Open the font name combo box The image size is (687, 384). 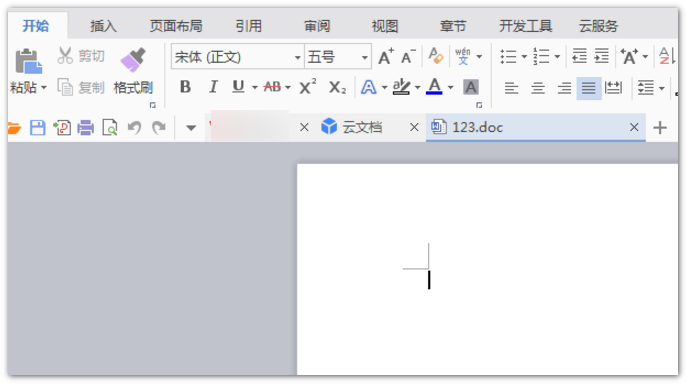(x=237, y=57)
